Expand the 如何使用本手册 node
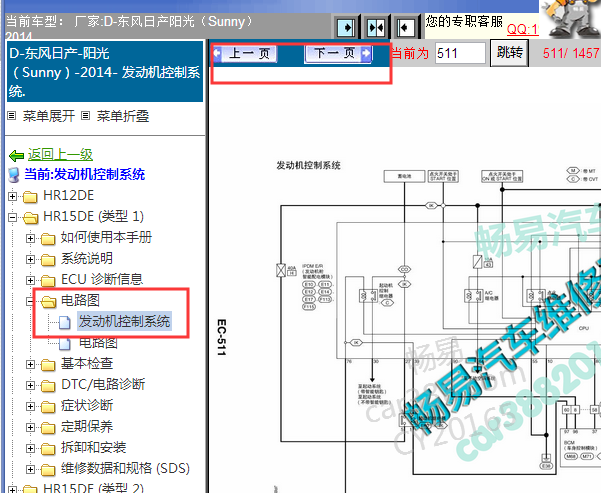 click(30, 238)
